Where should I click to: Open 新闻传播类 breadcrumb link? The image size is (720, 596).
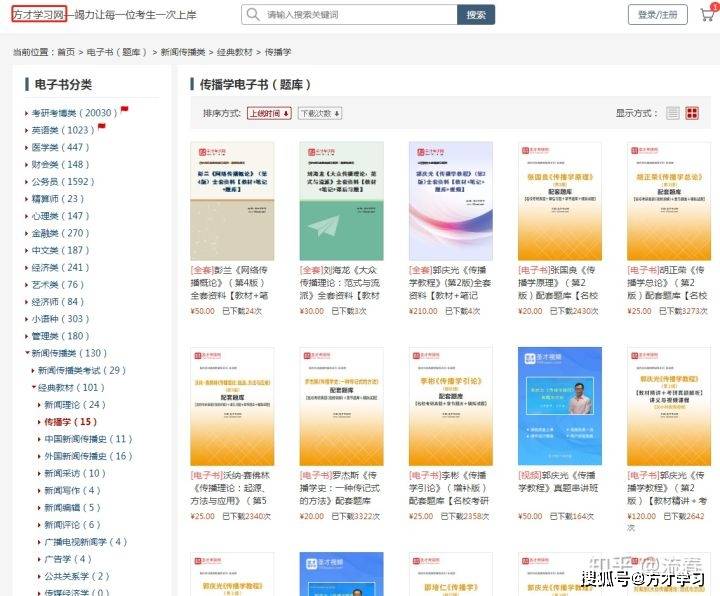(183, 52)
